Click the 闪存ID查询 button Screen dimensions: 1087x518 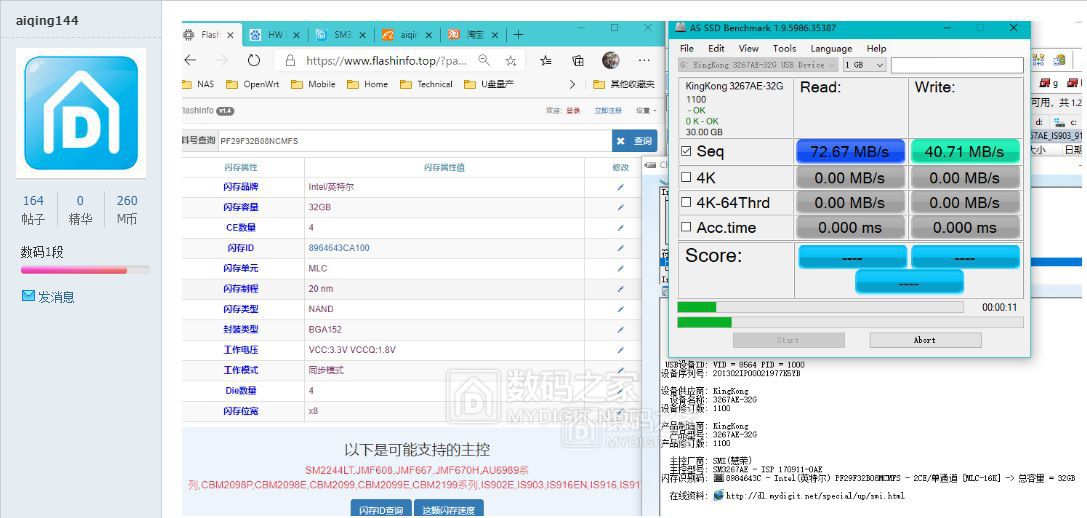(x=381, y=510)
